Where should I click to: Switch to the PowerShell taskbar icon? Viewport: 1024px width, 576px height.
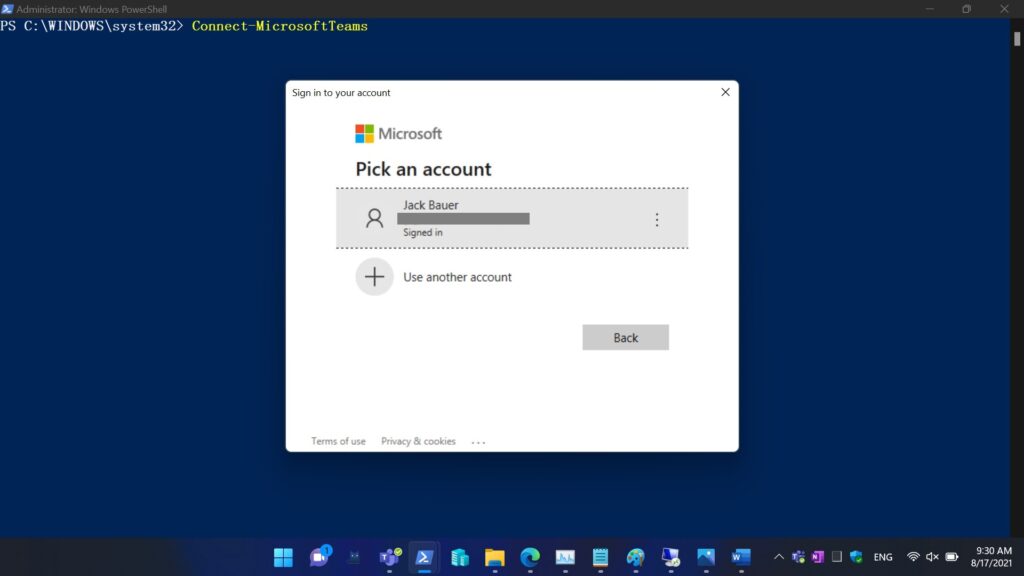click(x=424, y=557)
